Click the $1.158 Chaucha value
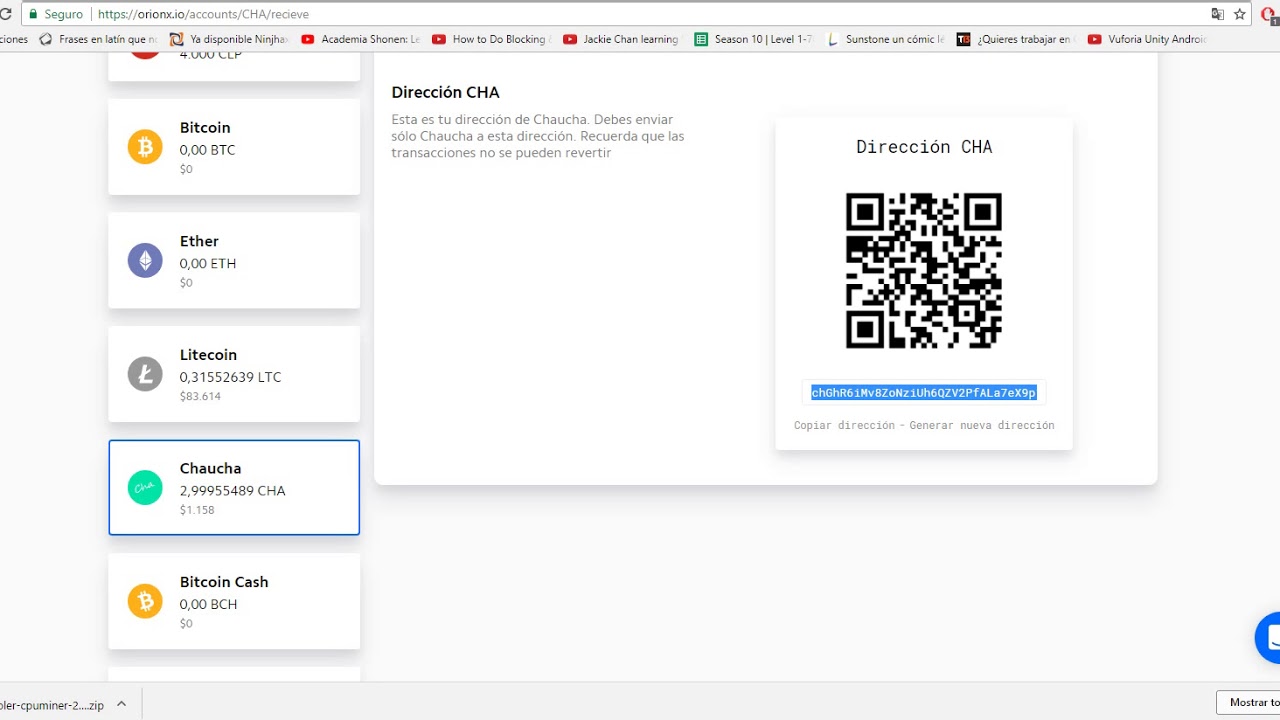The image size is (1280, 720). [197, 510]
